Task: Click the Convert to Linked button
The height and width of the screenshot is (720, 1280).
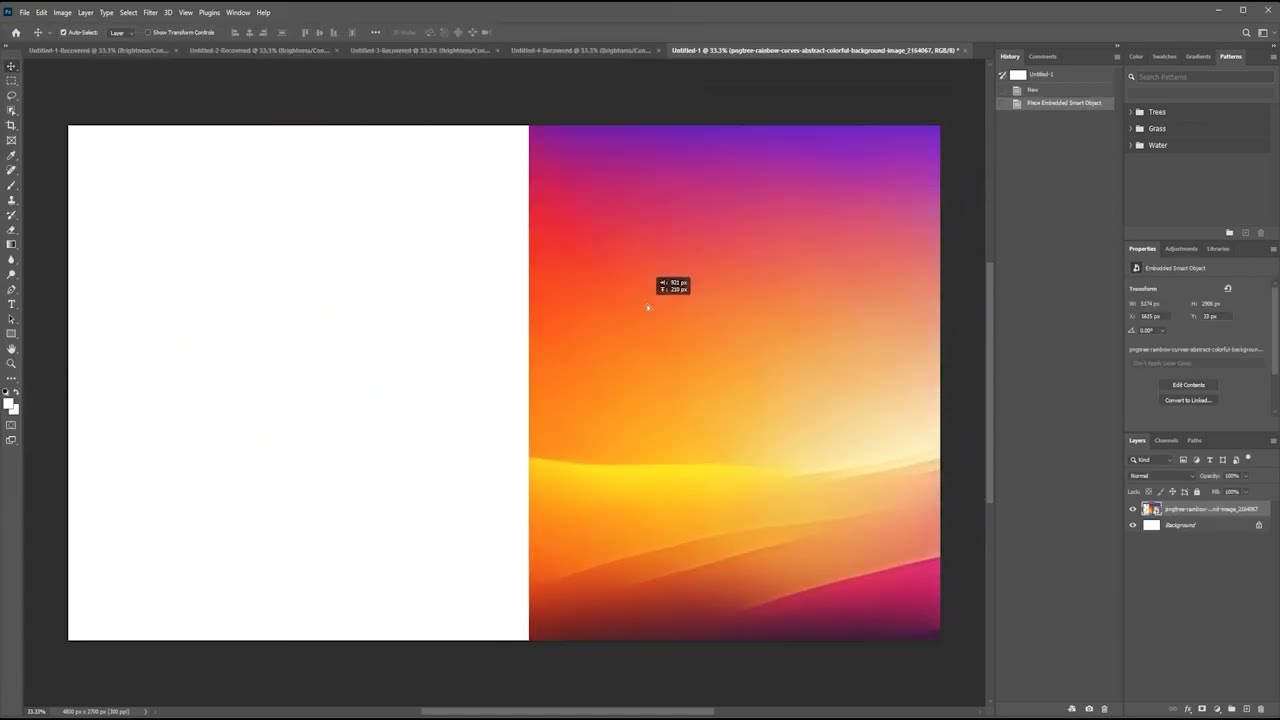Action: coord(1188,400)
